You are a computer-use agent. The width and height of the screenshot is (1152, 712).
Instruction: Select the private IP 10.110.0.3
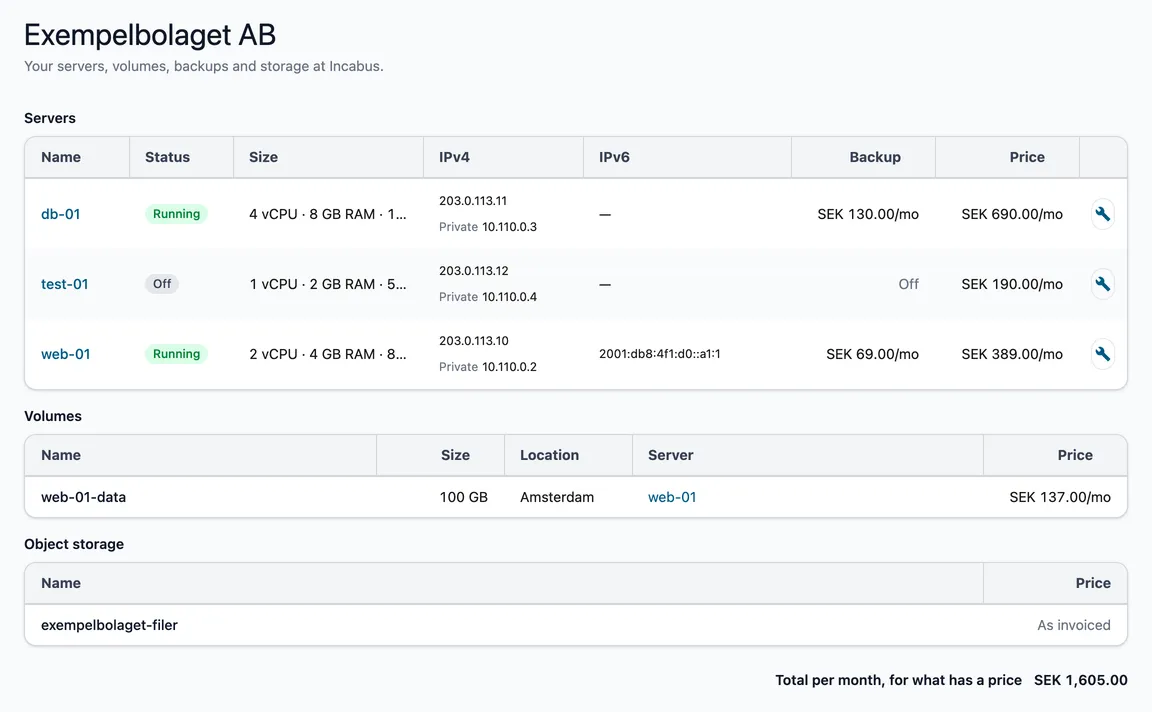509,226
